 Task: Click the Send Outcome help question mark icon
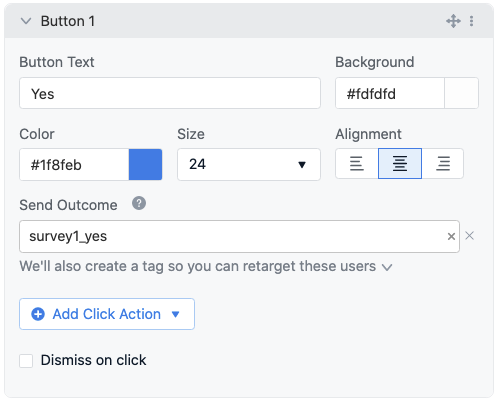click(x=139, y=203)
